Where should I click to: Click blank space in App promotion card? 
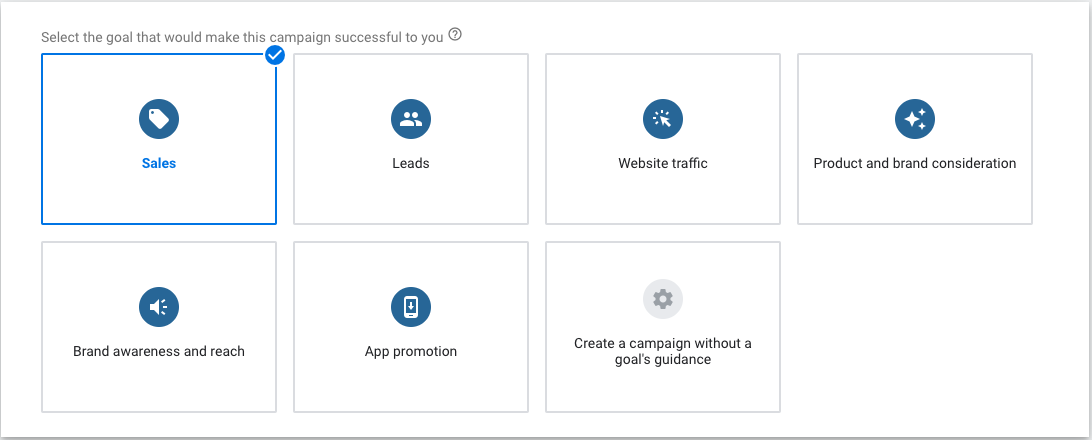pos(410,388)
